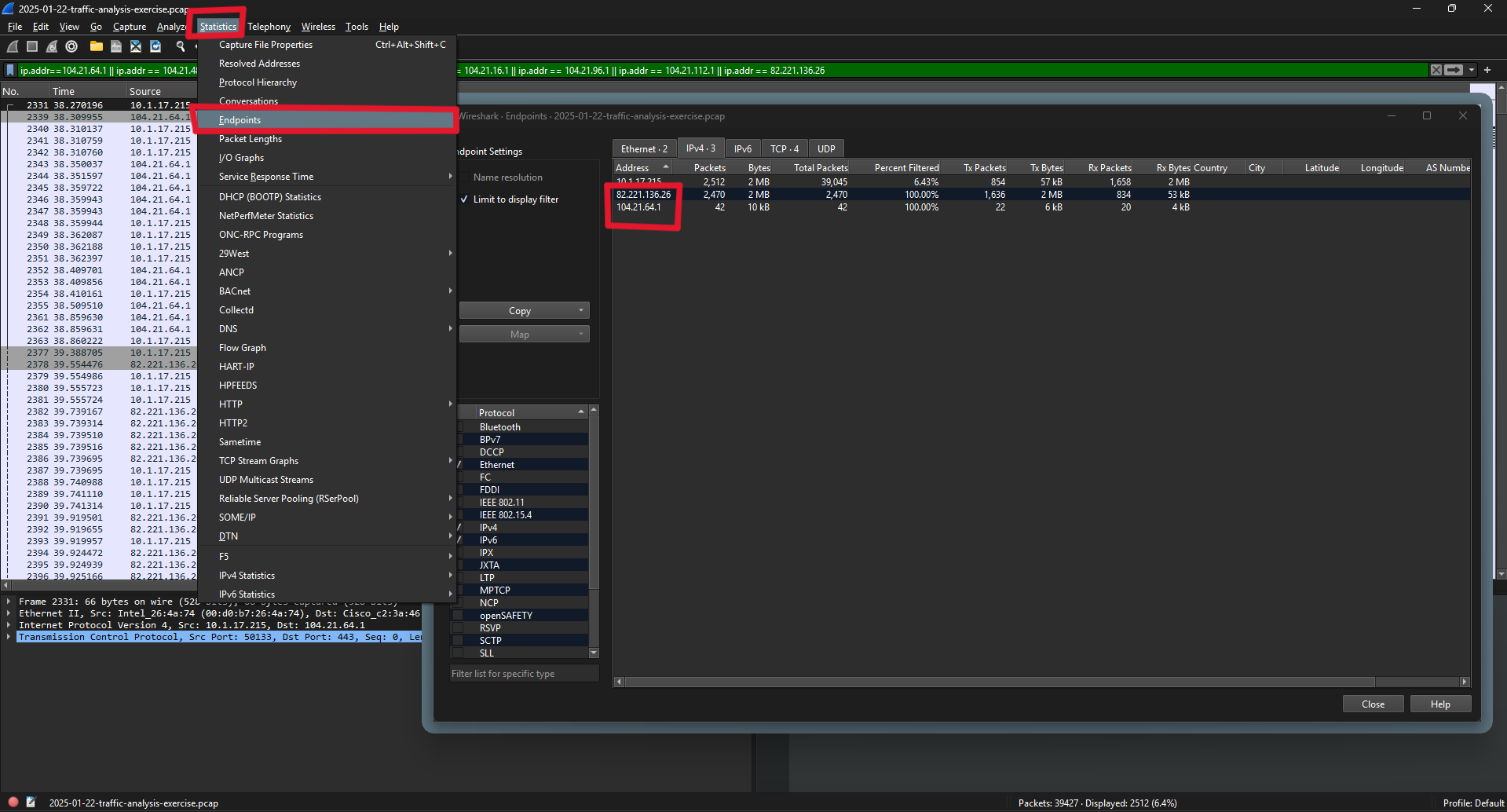Viewport: 1507px width, 812px height.
Task: Click the reload capture file icon
Action: click(x=155, y=46)
